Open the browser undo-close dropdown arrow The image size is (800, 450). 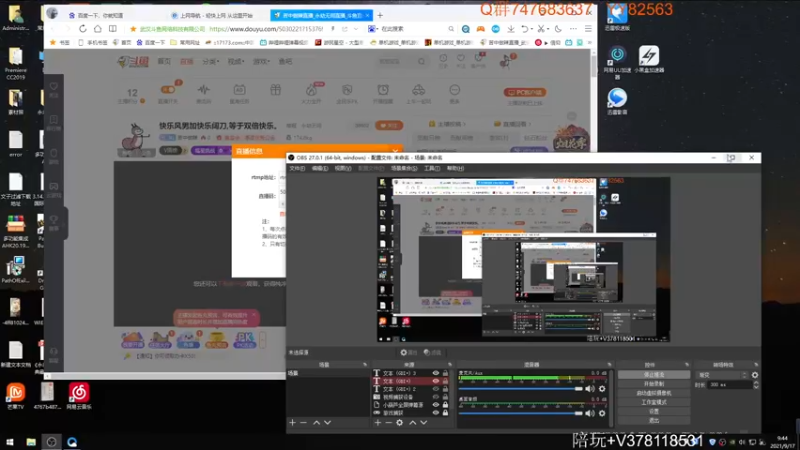(x=532, y=29)
